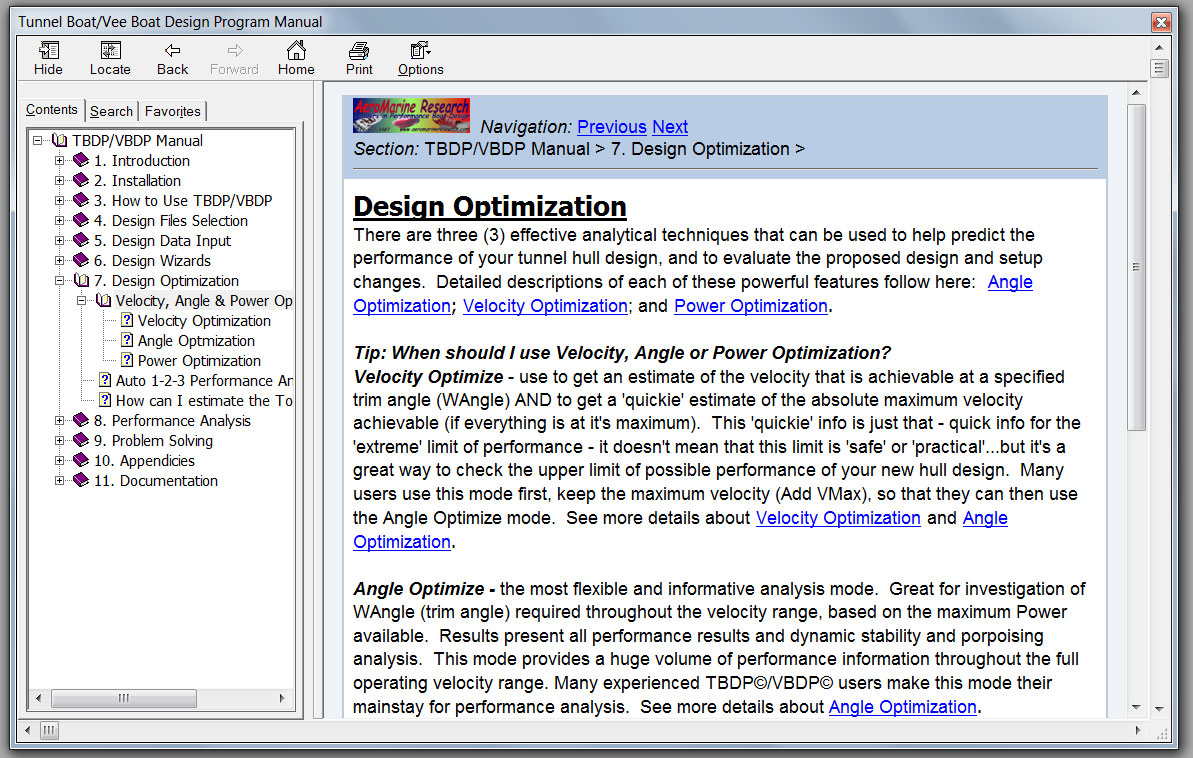Expand the 1. Introduction node
1193x758 pixels.
coord(59,161)
